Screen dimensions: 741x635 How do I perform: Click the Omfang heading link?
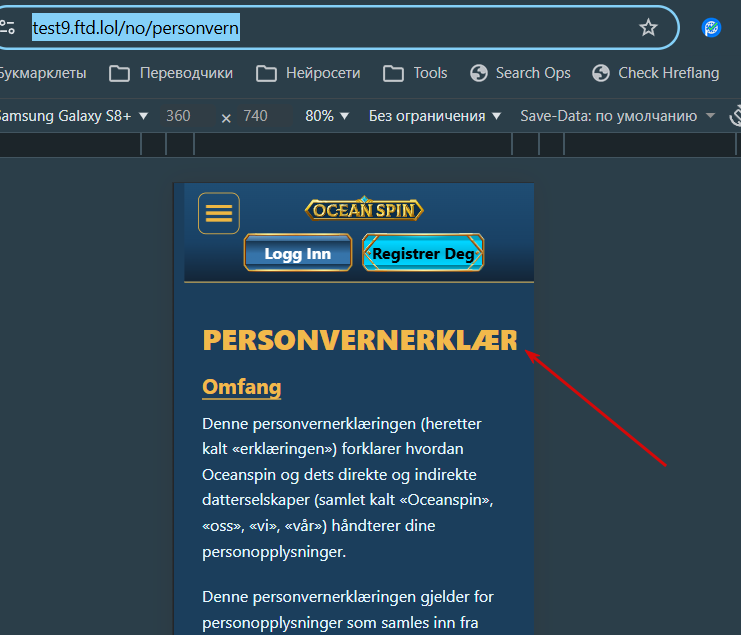pyautogui.click(x=241, y=387)
